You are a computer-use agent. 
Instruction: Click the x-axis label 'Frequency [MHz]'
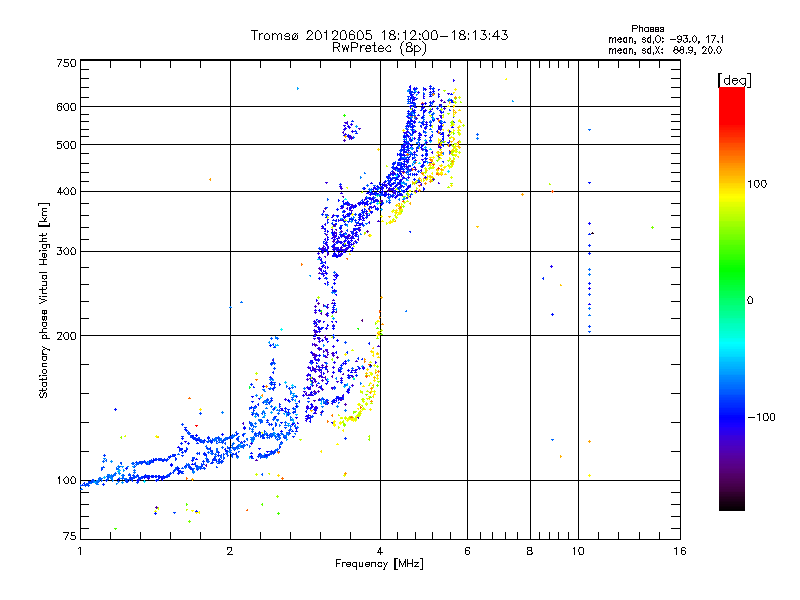click(x=379, y=564)
